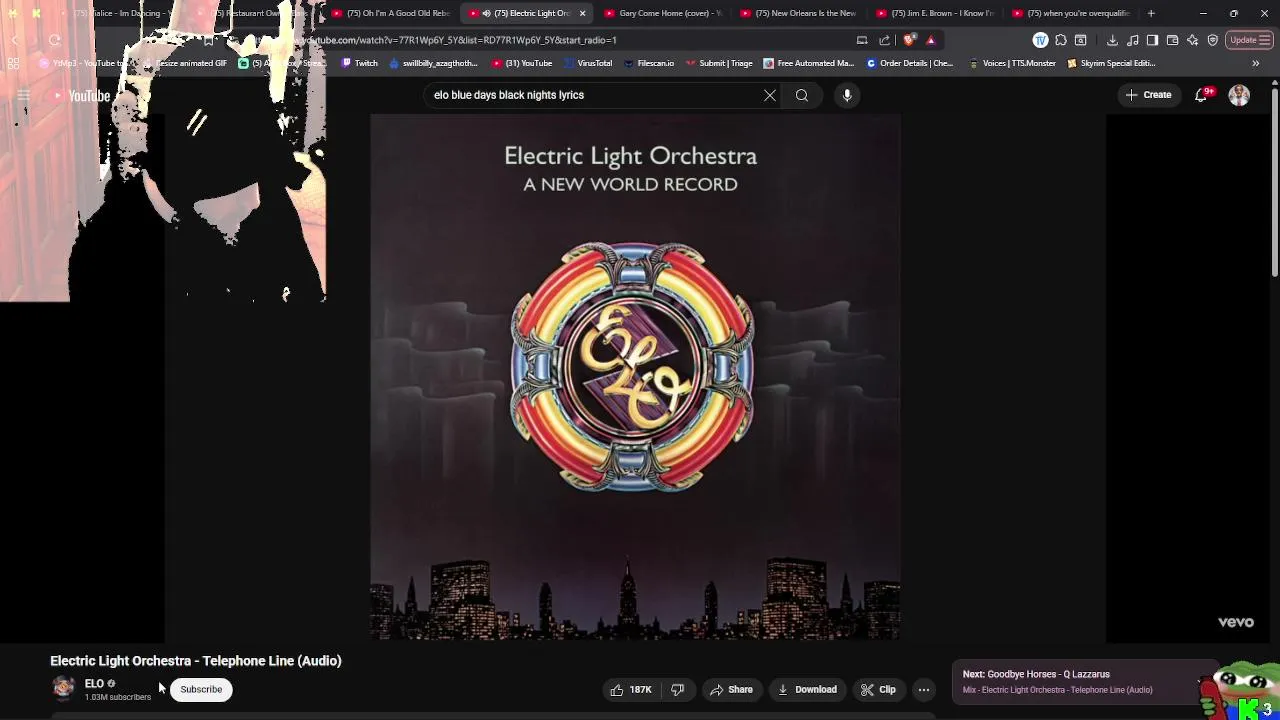
Task: Open 'Free Automated Ma...' bookmark
Action: [x=808, y=63]
